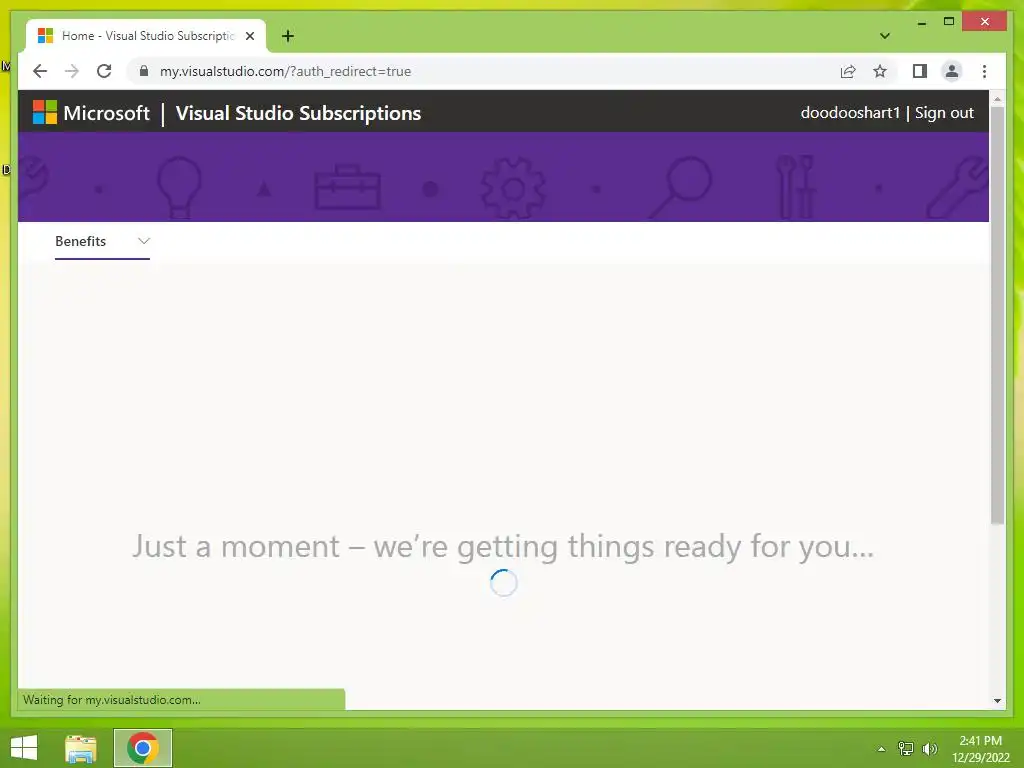1024x768 pixels.
Task: Open the Windows Start button
Action: 24,748
